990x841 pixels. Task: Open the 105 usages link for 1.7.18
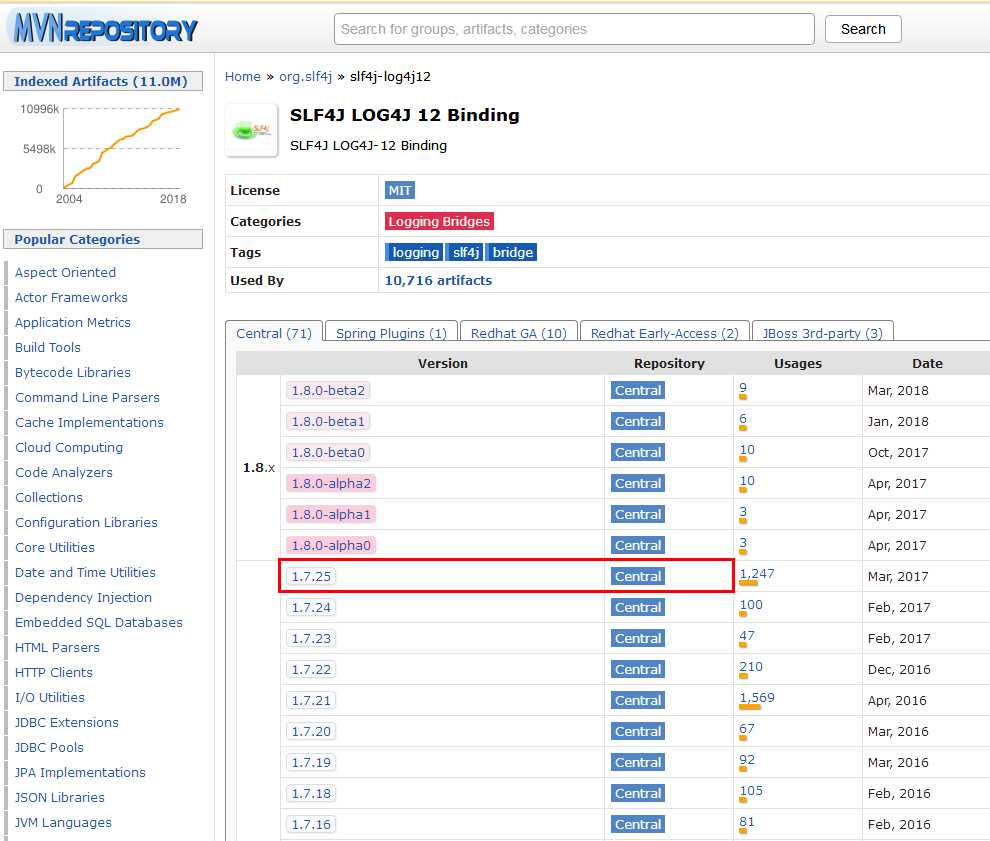point(751,790)
